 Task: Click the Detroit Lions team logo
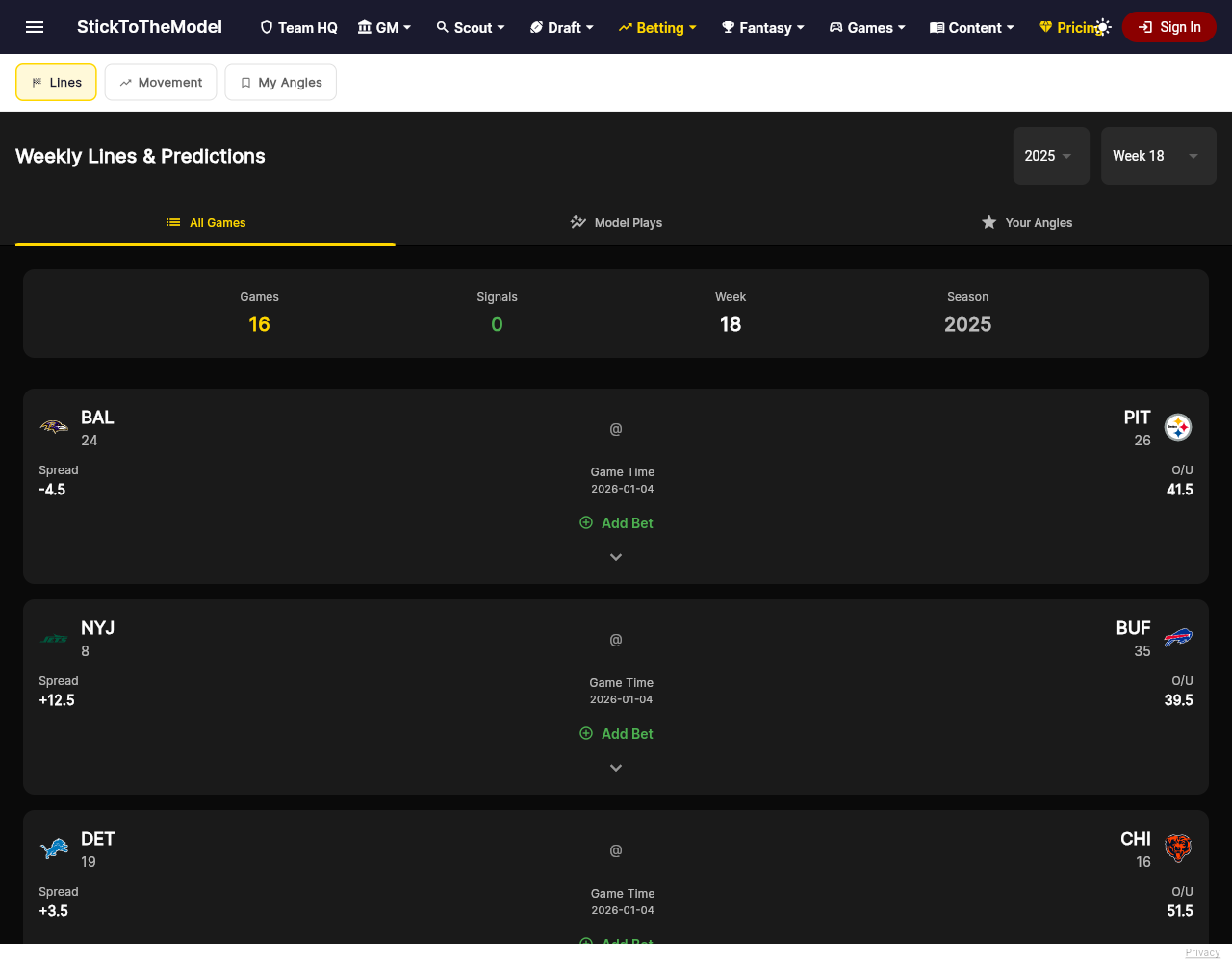pos(54,848)
